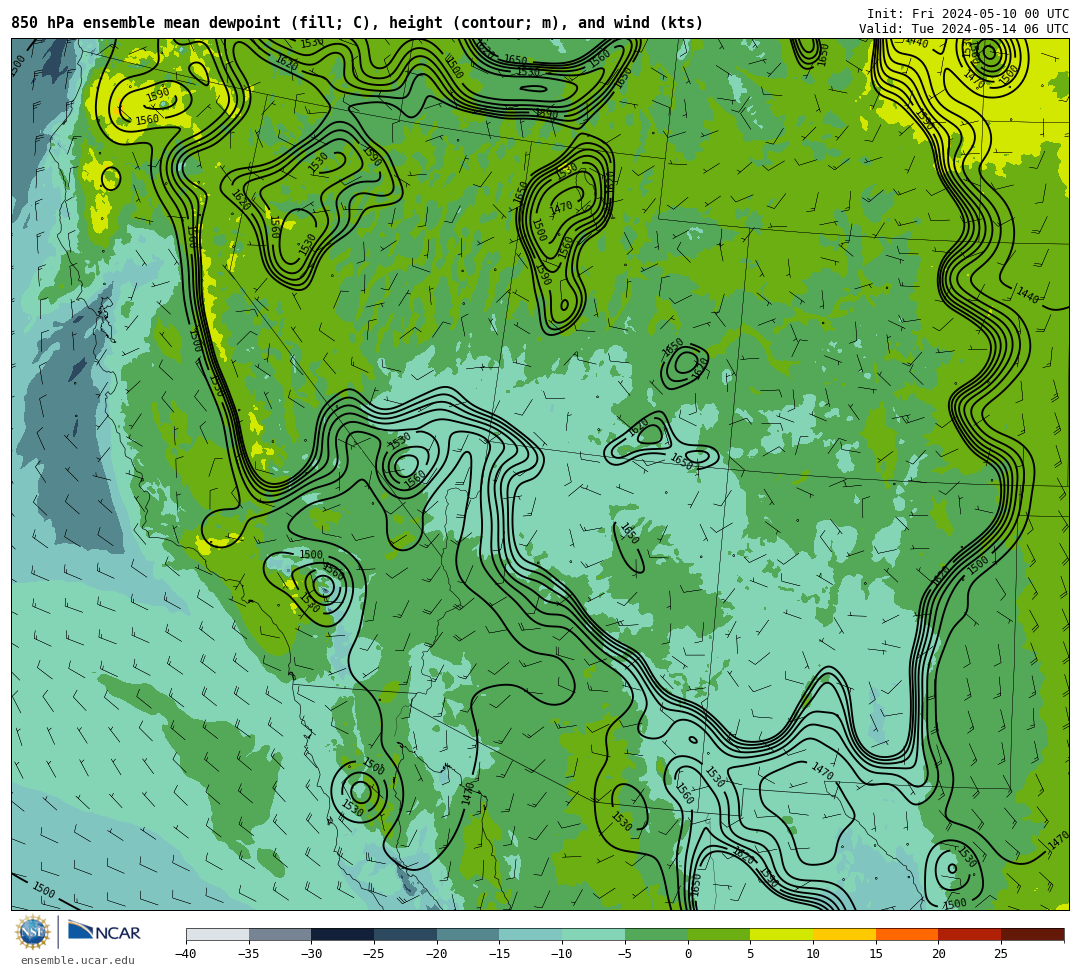Click the colorbar label 0
The height and width of the screenshot is (973, 1080).
click(x=688, y=954)
